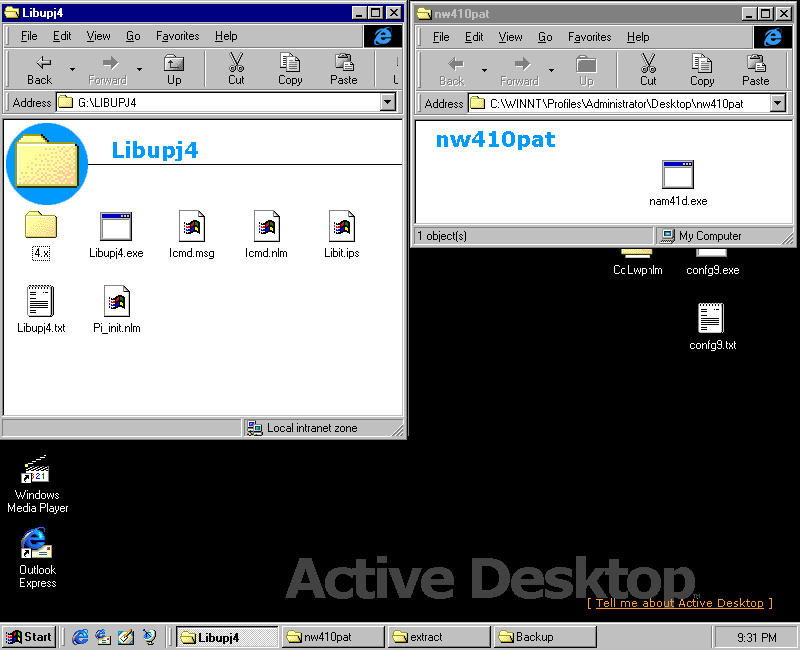The width and height of the screenshot is (800, 650).
Task: Expand the G:\LIBUPJ4 address dropdown
Action: [x=388, y=102]
